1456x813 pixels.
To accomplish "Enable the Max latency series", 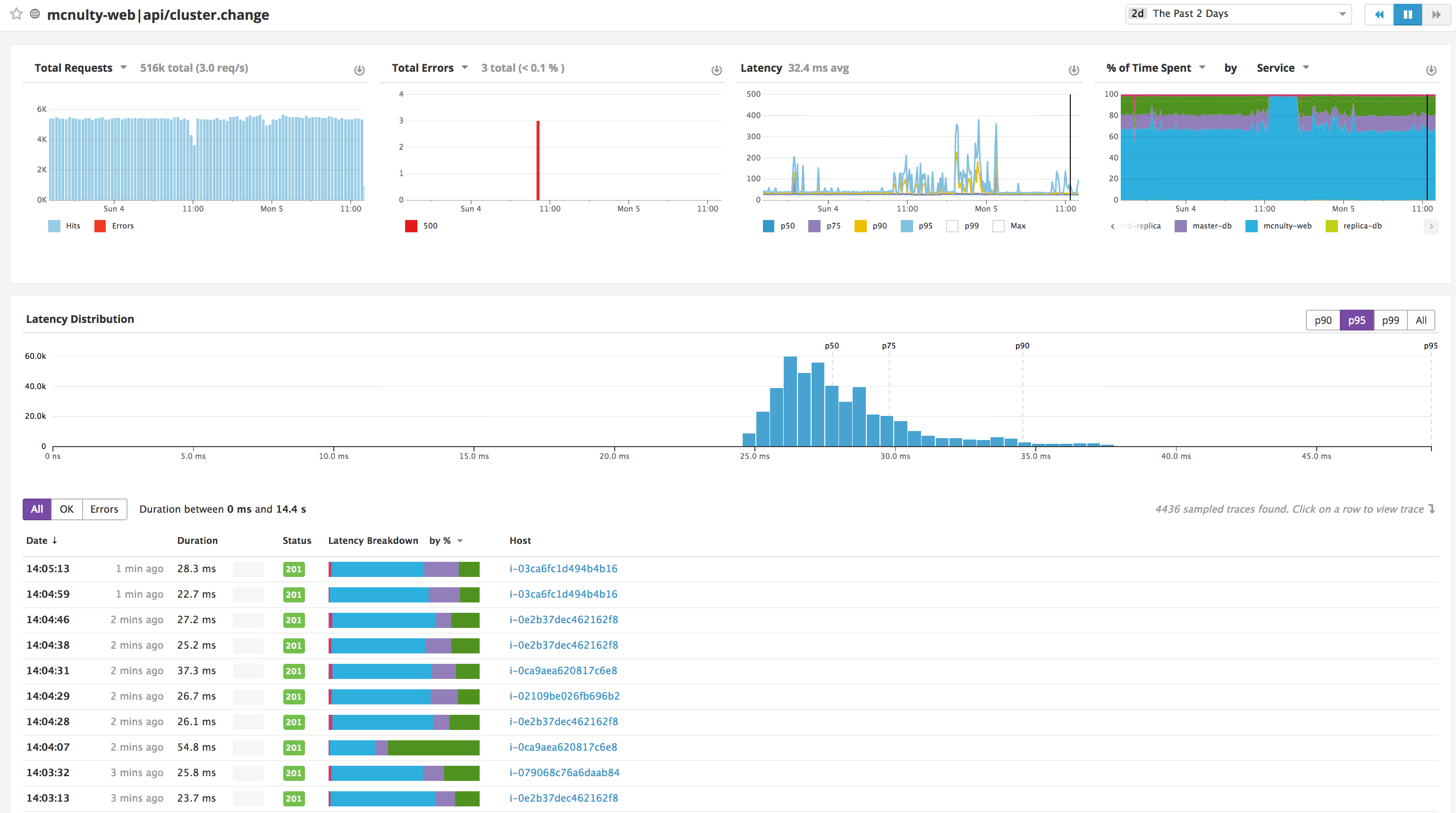I will click(998, 226).
